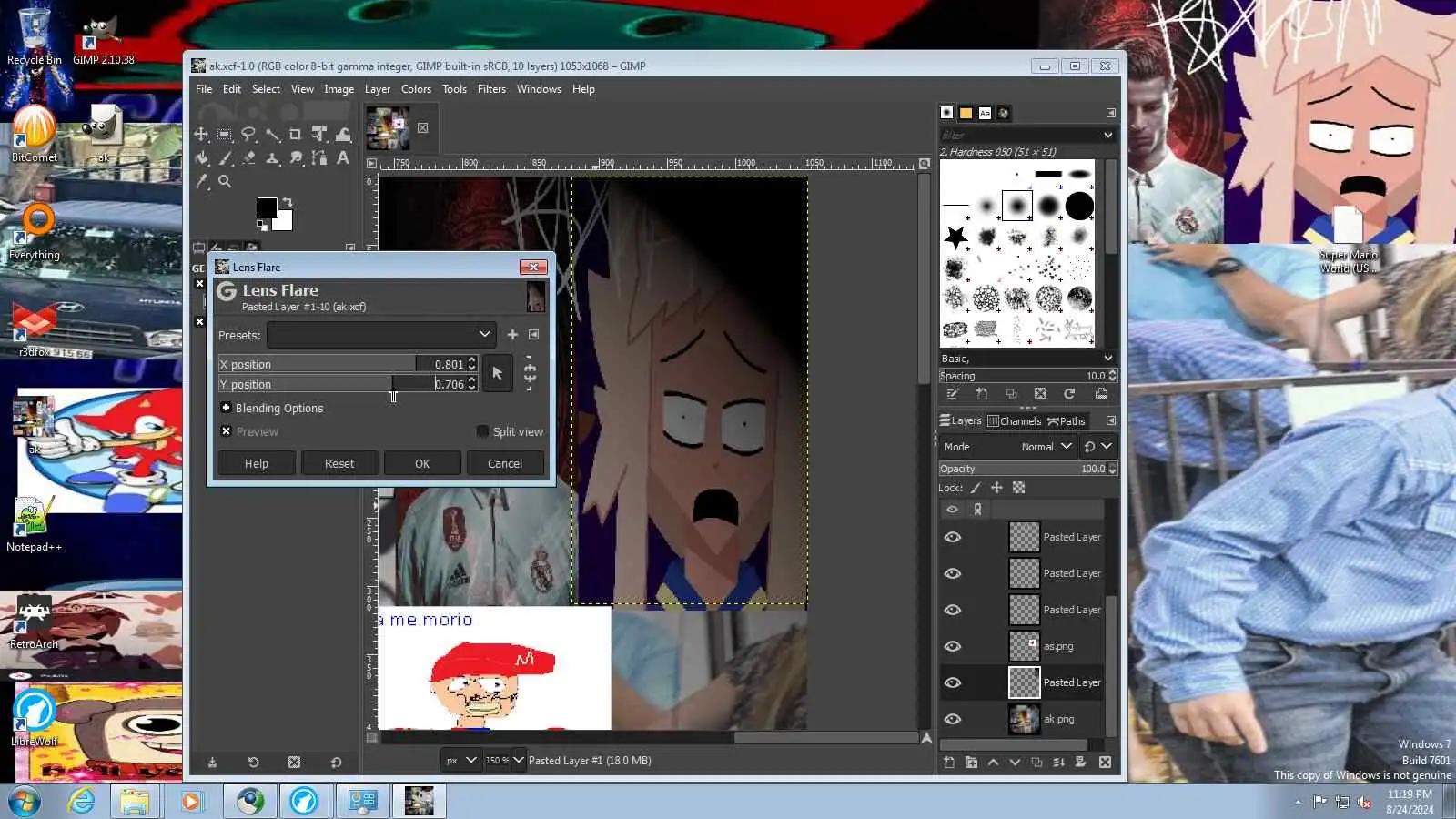Toggle visibility of the third Pasted Layer
The image size is (1456, 819).
(x=953, y=610)
